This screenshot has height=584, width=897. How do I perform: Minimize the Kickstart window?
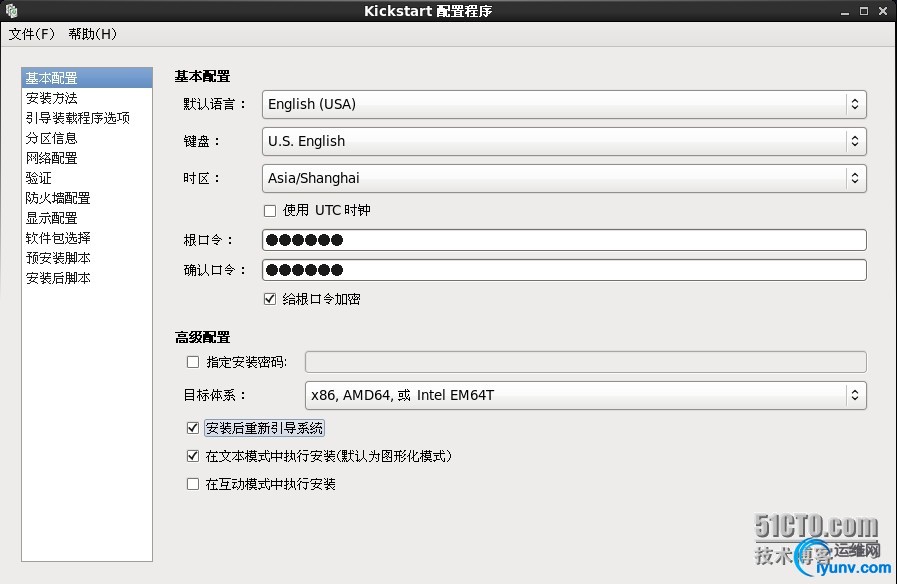coord(845,11)
